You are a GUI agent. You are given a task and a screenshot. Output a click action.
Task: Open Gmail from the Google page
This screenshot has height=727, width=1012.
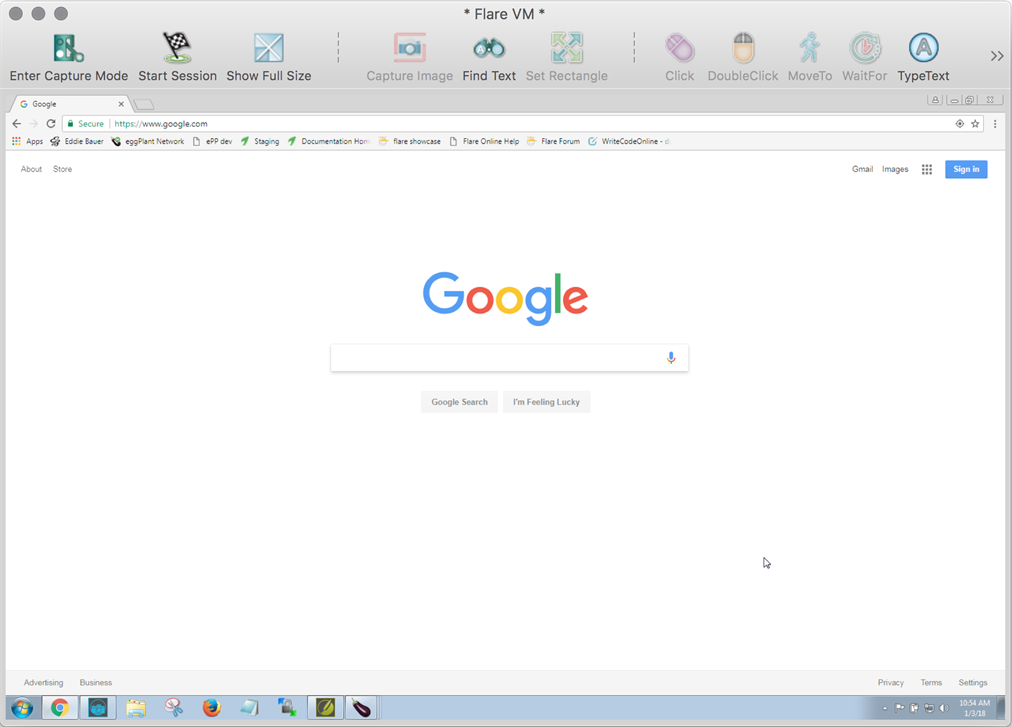(x=862, y=169)
